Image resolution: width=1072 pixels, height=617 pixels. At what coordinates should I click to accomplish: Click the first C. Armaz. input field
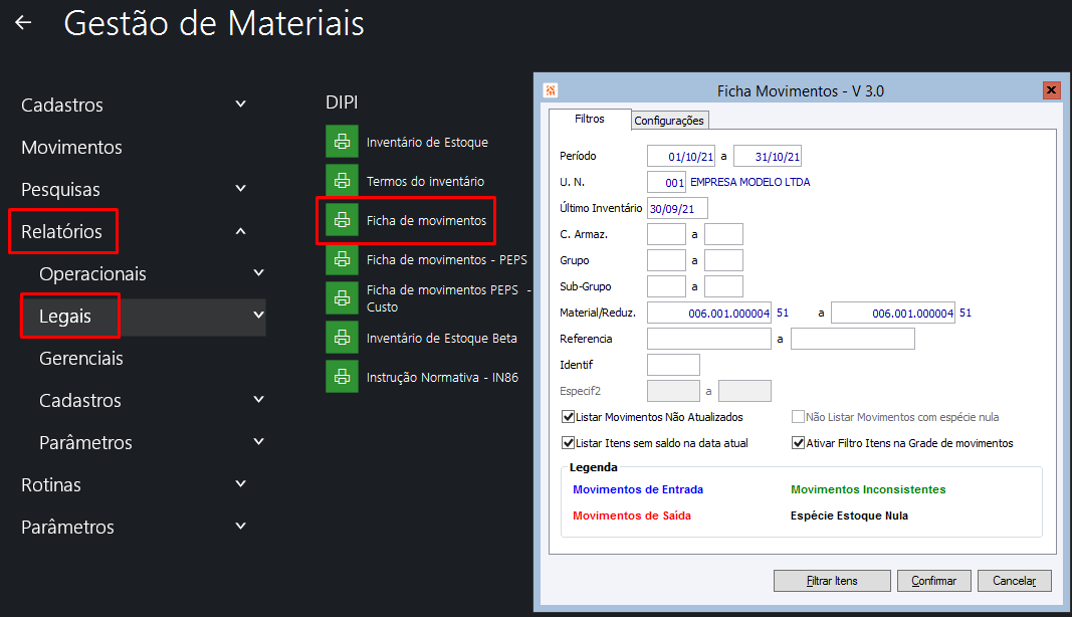click(667, 234)
